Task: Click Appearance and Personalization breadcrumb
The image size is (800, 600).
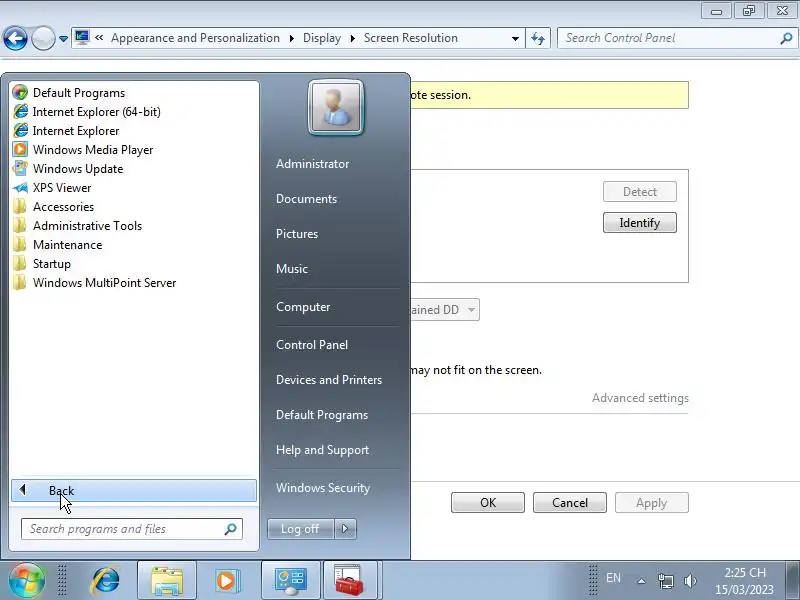Action: [195, 38]
